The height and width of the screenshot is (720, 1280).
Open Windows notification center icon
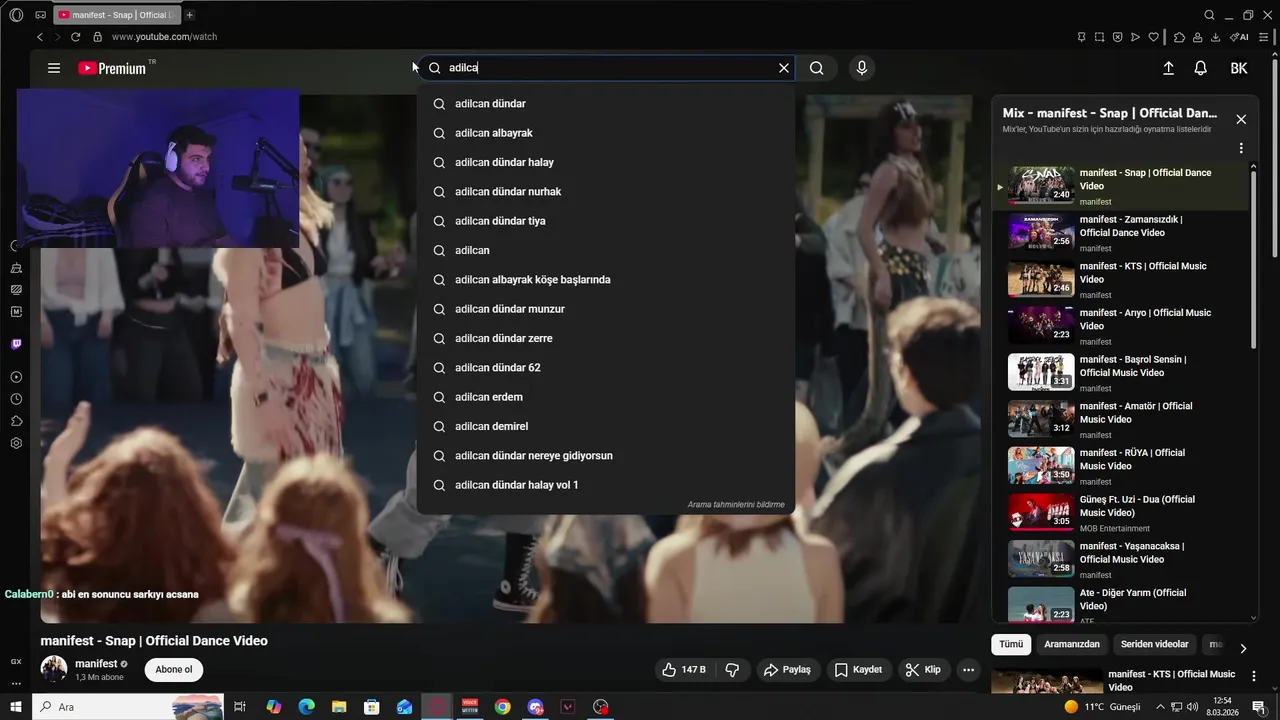pyautogui.click(x=1259, y=707)
